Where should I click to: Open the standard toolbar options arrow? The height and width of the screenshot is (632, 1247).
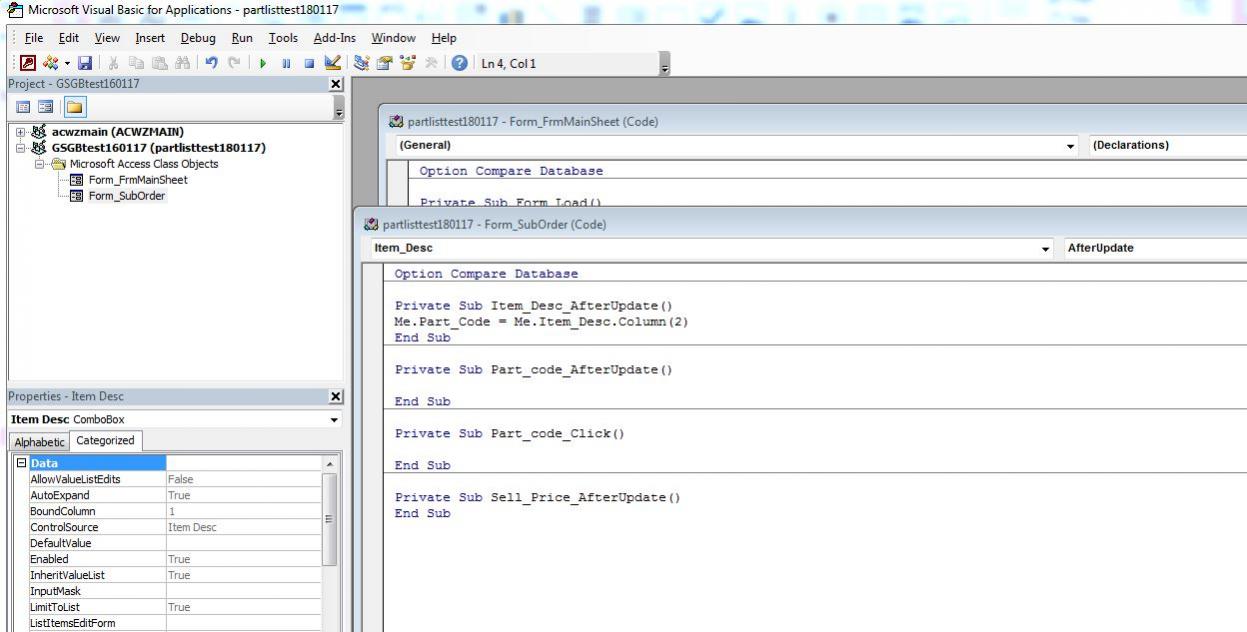pyautogui.click(x=664, y=65)
